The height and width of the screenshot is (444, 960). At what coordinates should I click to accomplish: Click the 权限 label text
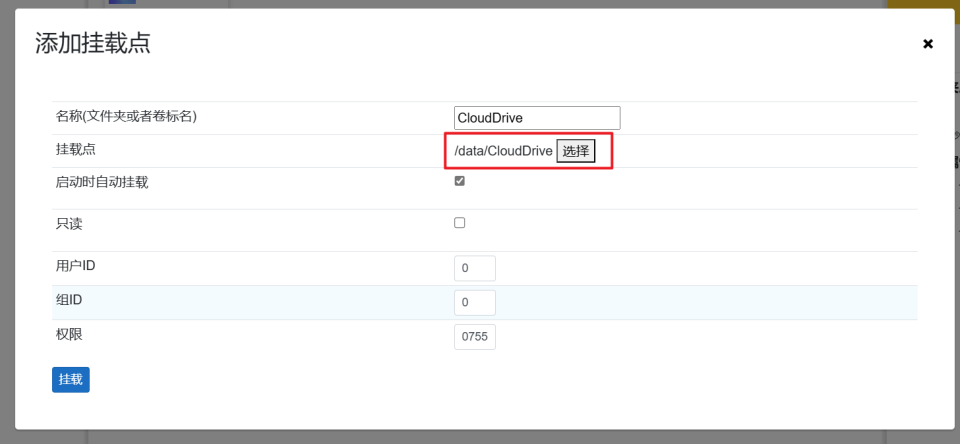click(x=69, y=334)
